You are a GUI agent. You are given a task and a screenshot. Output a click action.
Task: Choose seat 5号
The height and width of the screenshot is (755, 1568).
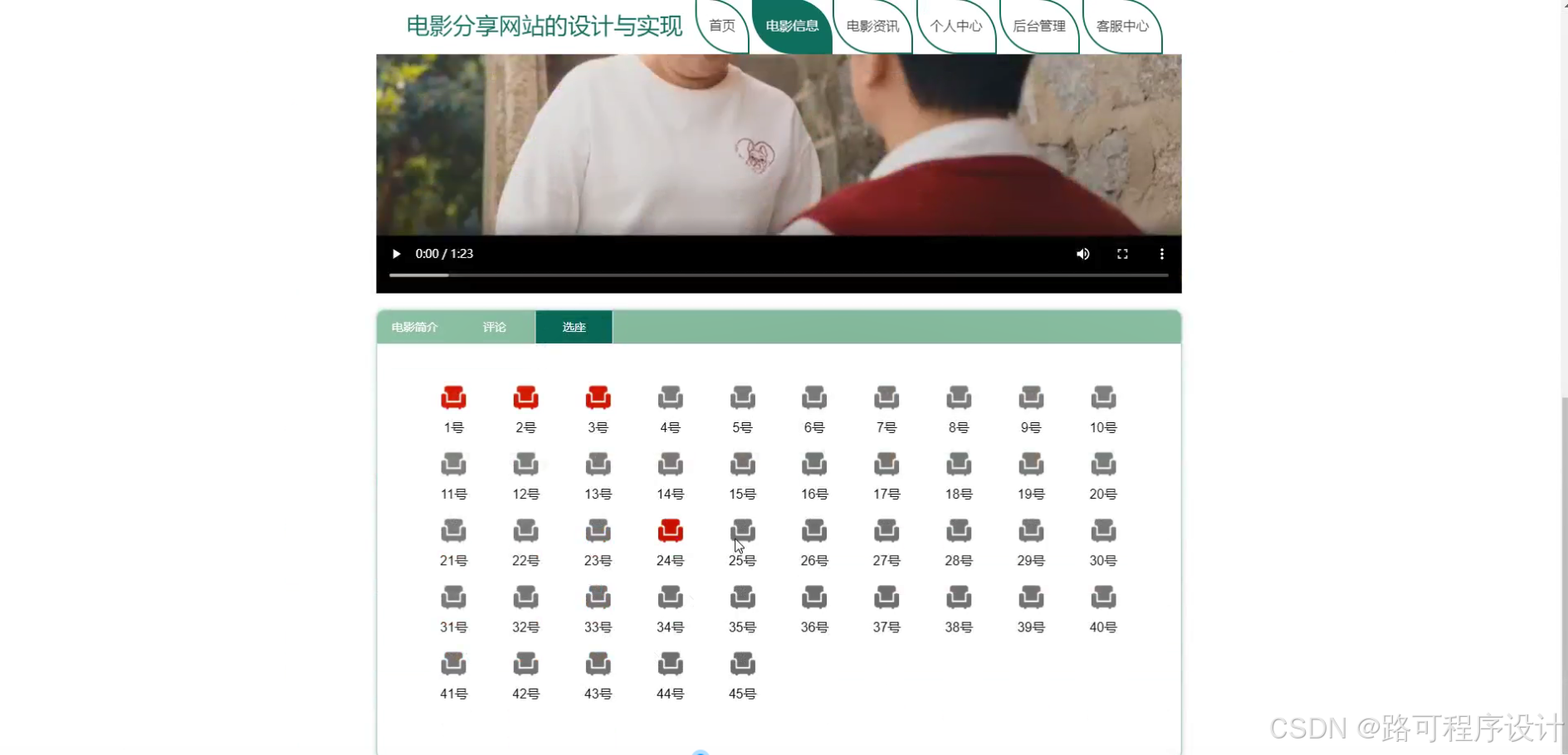point(742,397)
